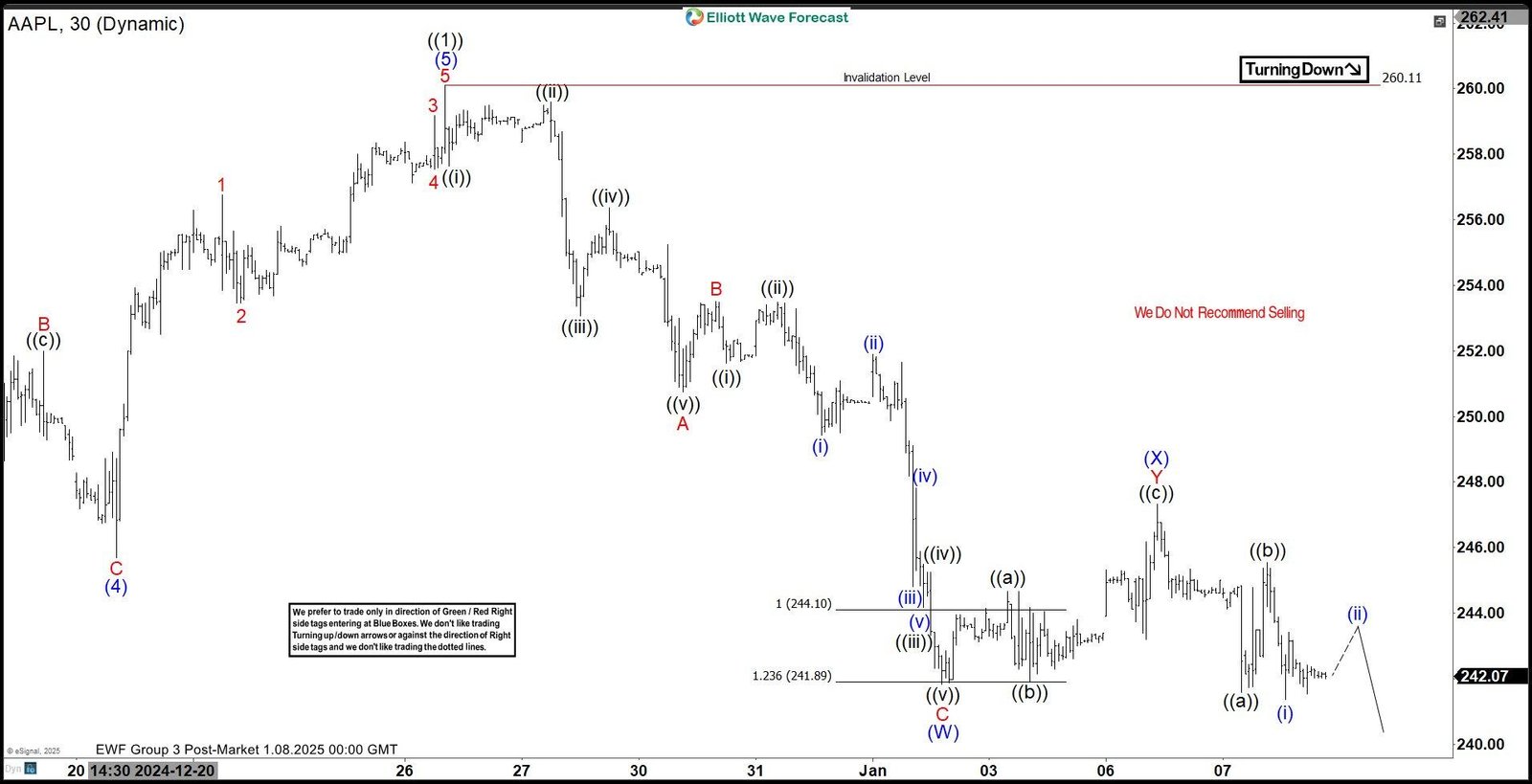
Task: Click the restore window icon near price axis
Action: click(1439, 21)
